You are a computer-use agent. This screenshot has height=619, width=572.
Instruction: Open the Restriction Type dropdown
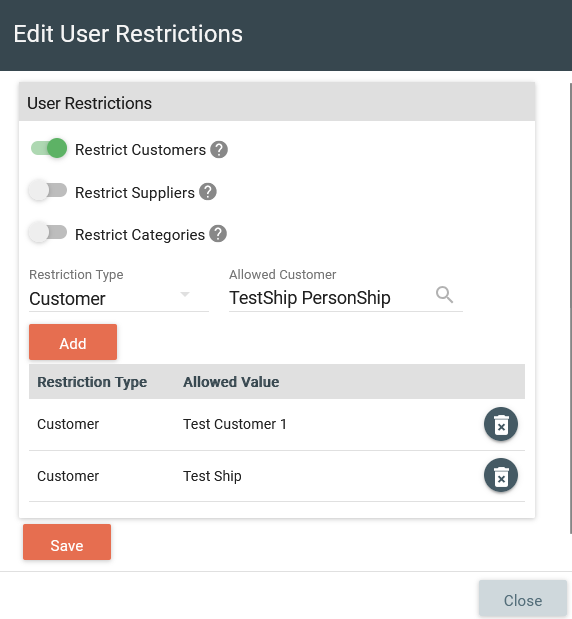[118, 298]
